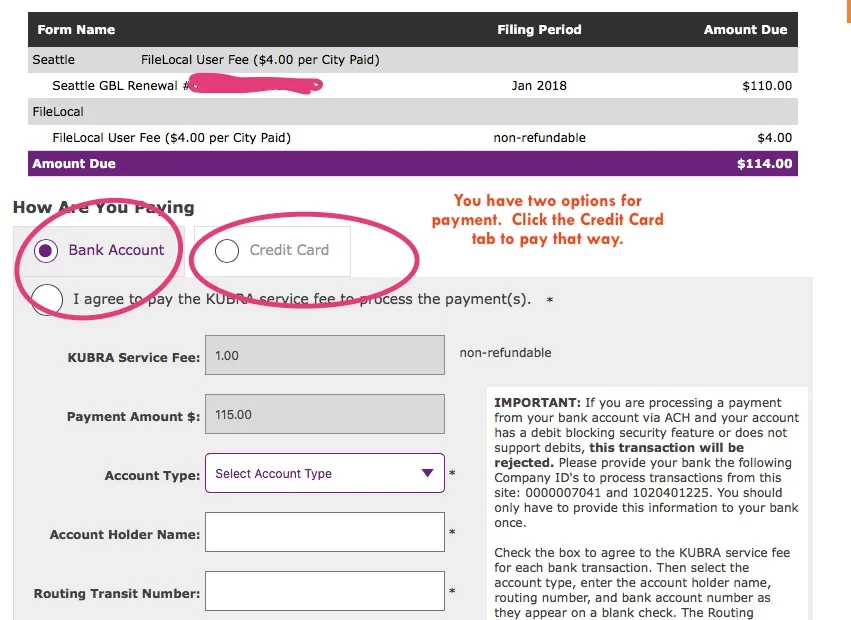The image size is (851, 620).
Task: Click the non-refundable filing period cell
Action: (x=539, y=138)
